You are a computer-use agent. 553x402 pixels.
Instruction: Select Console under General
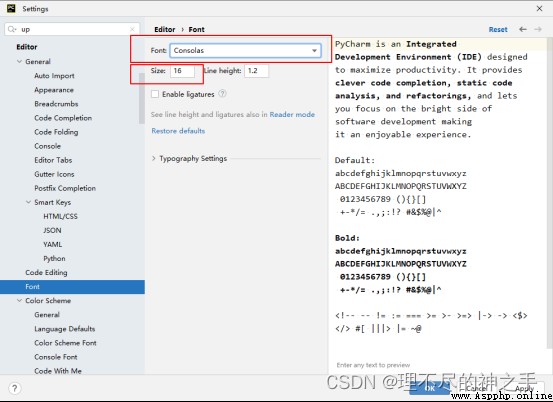tap(48, 146)
